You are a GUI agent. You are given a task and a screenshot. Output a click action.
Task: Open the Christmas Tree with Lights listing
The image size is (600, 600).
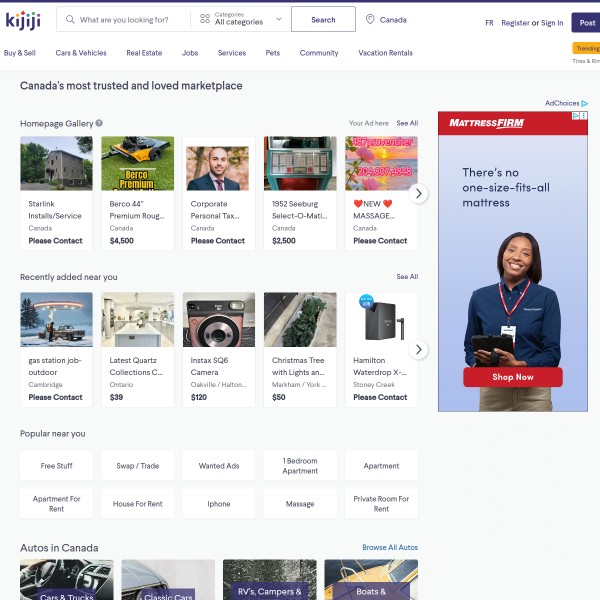300,349
